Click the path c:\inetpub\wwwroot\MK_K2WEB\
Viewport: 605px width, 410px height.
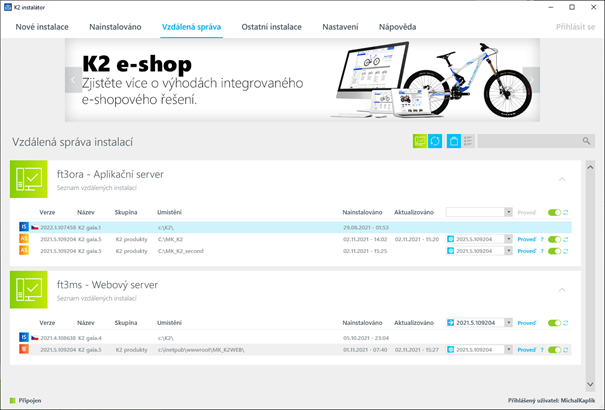201,350
